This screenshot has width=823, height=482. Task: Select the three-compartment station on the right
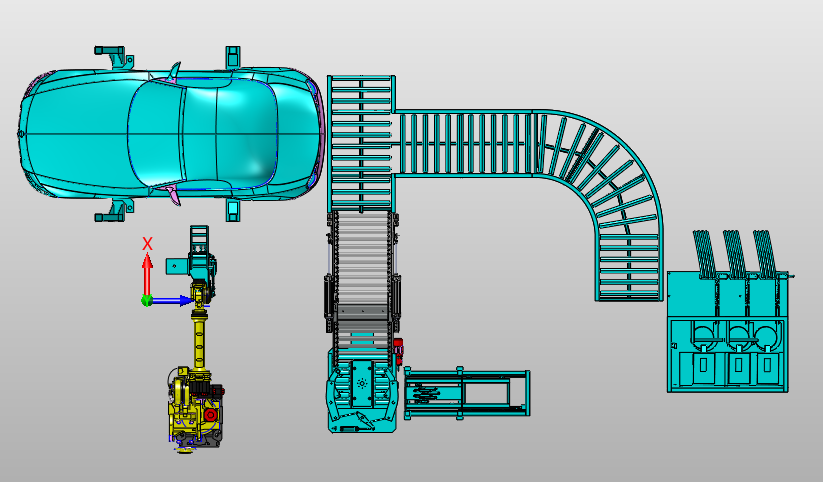pos(728,332)
